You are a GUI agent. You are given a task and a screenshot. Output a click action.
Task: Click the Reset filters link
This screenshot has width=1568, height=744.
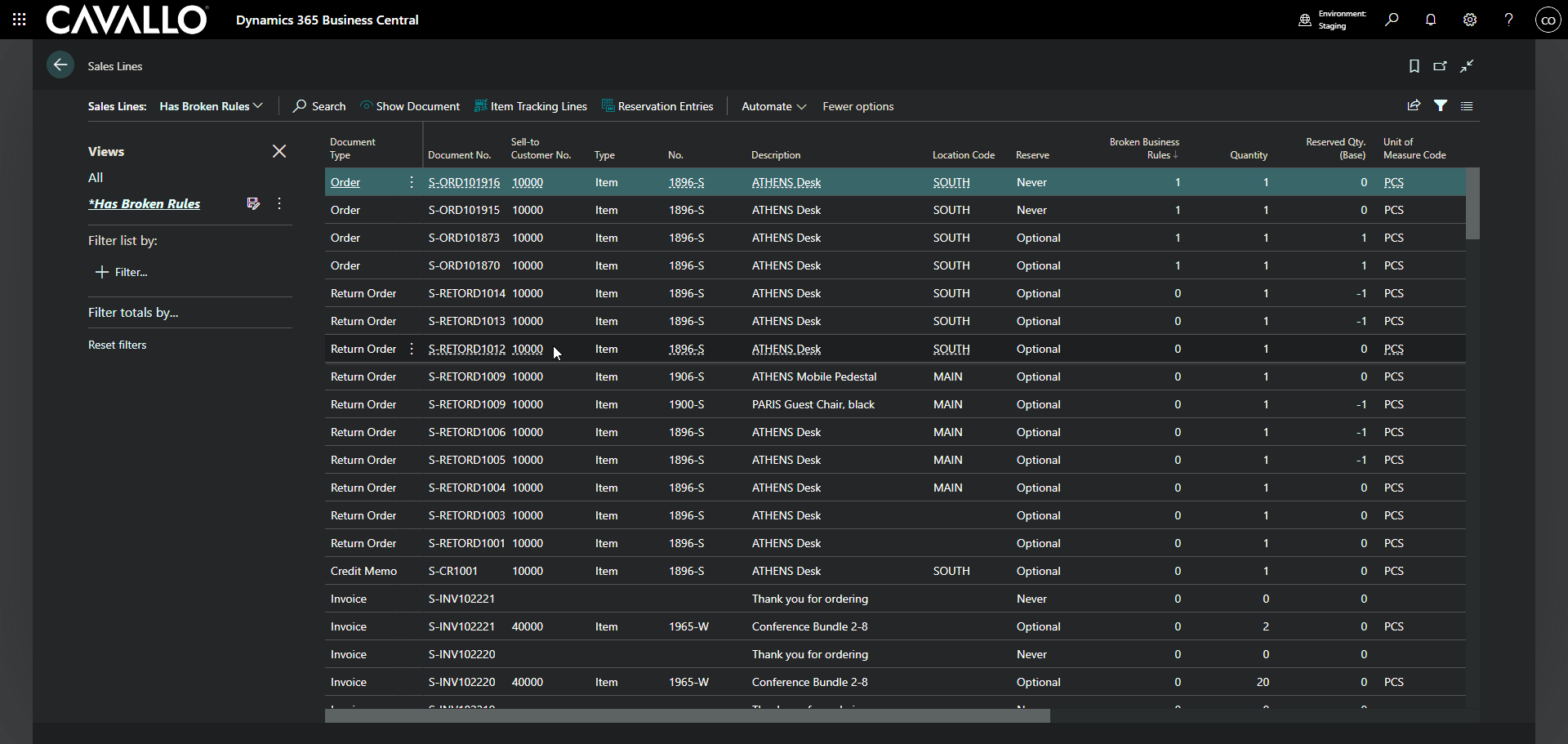(x=118, y=345)
